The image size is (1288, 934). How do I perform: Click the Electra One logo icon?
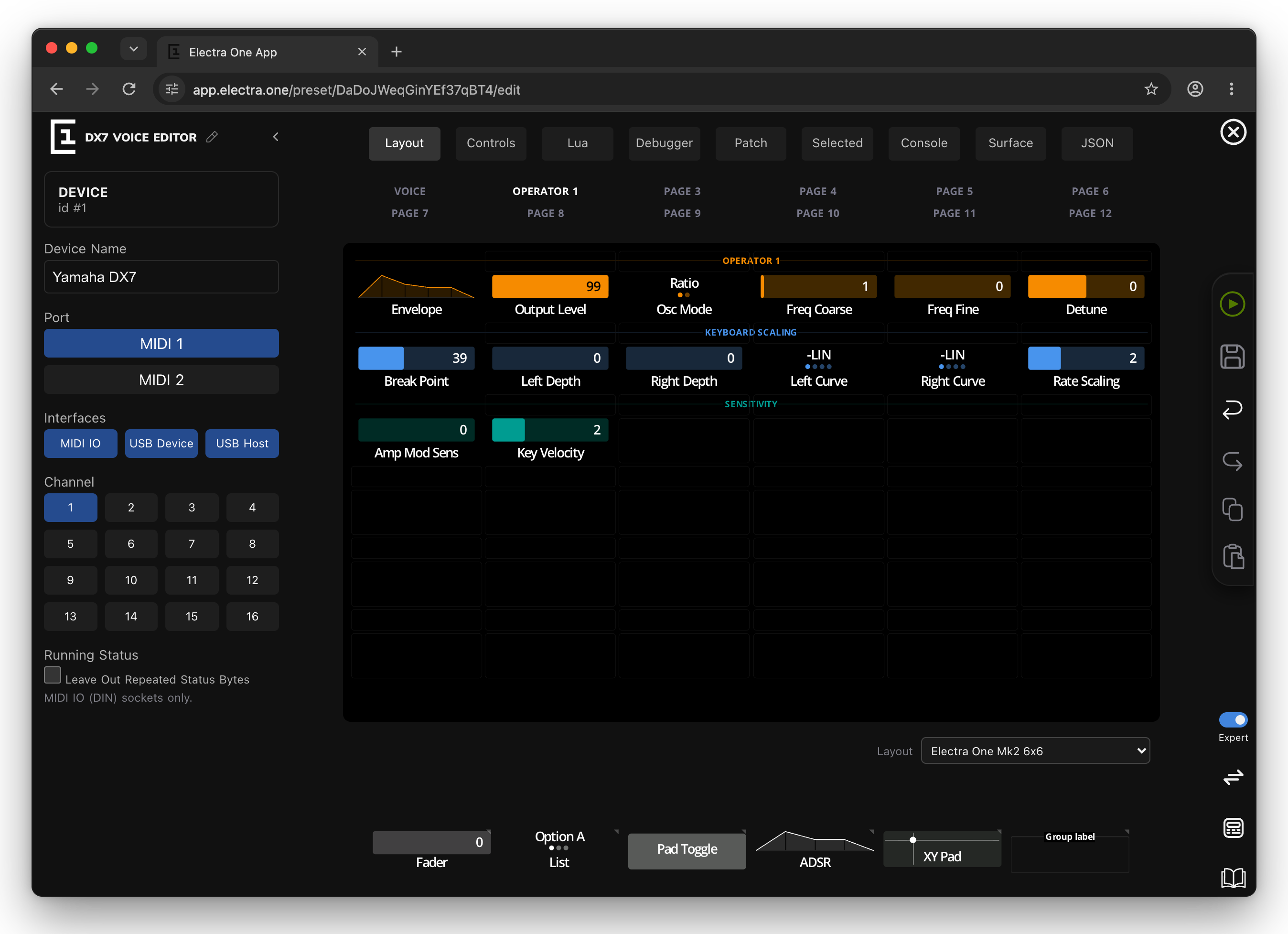[x=63, y=136]
